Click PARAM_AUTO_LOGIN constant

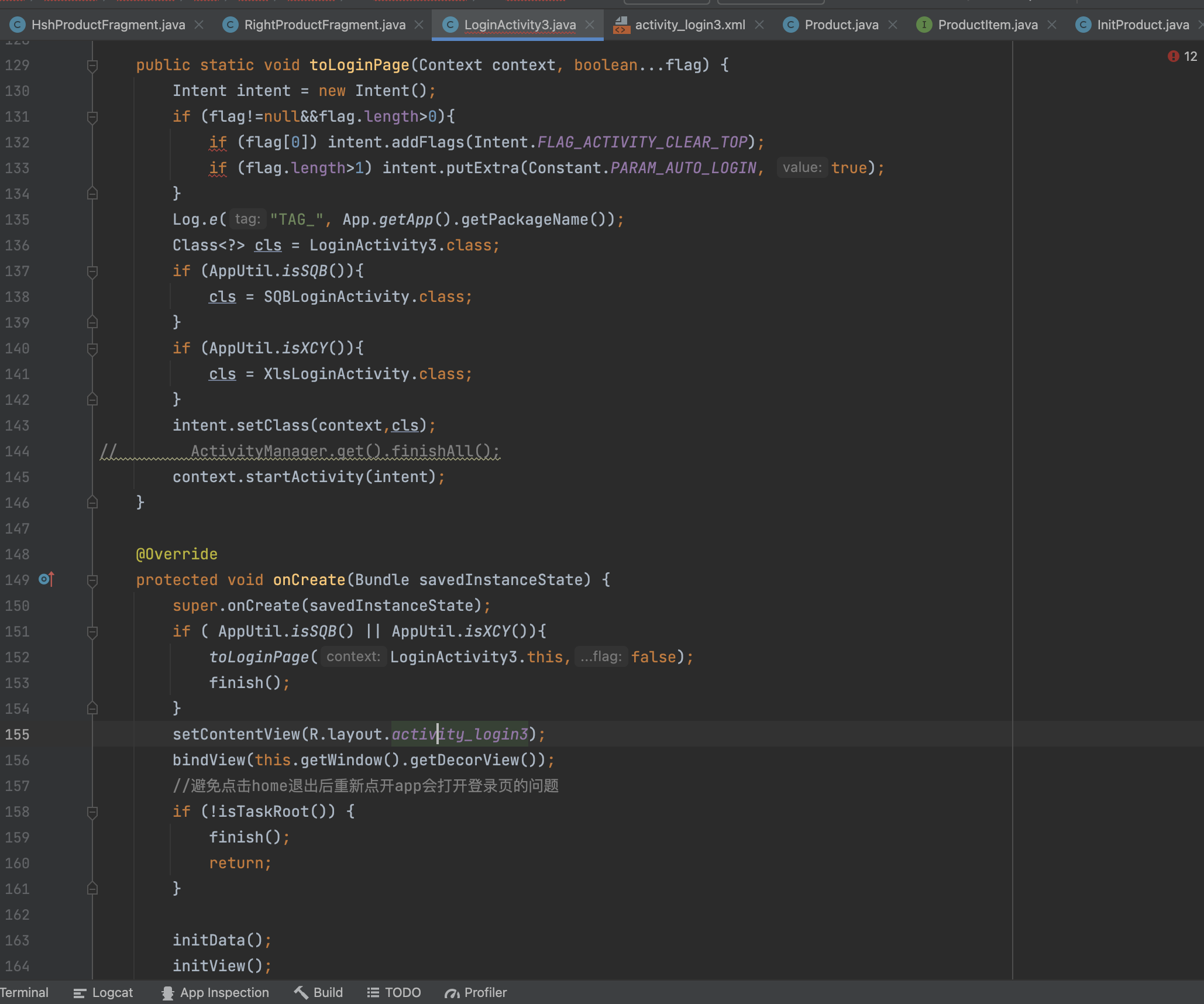(x=683, y=168)
